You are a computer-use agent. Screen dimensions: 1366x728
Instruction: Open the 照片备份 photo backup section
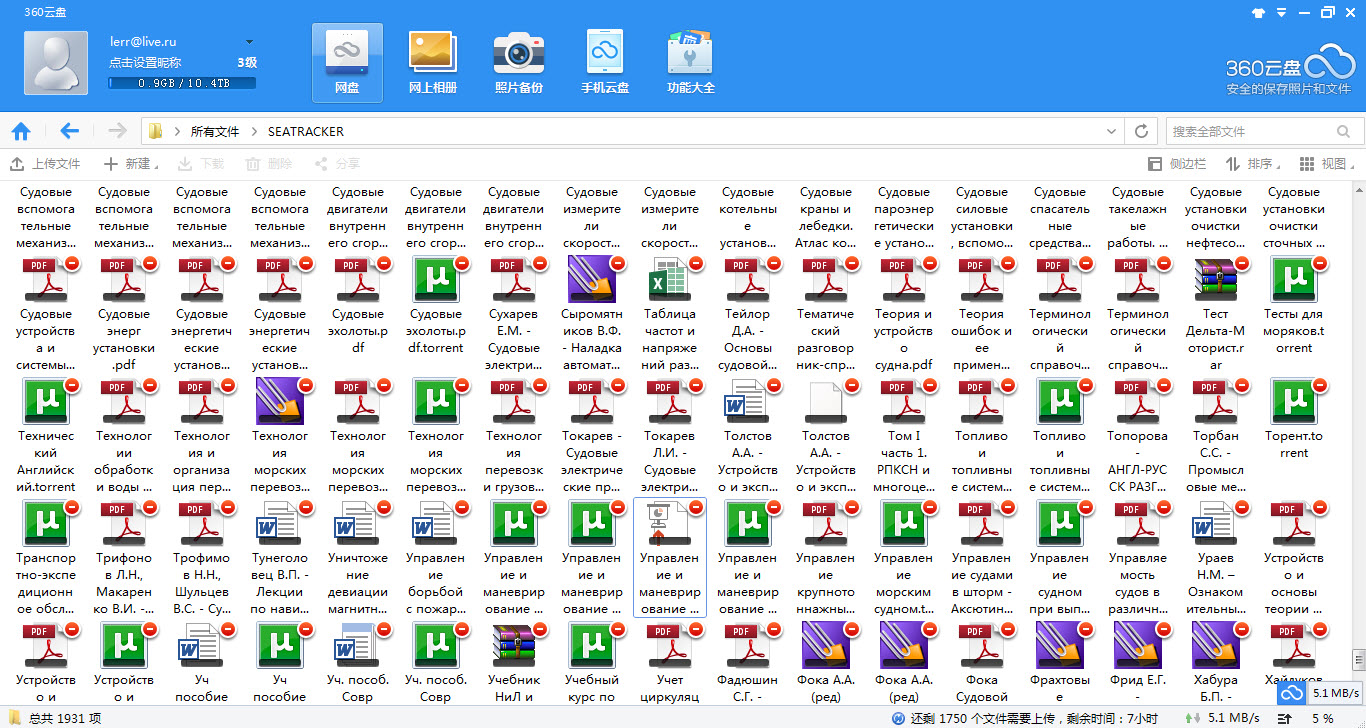tap(518, 62)
